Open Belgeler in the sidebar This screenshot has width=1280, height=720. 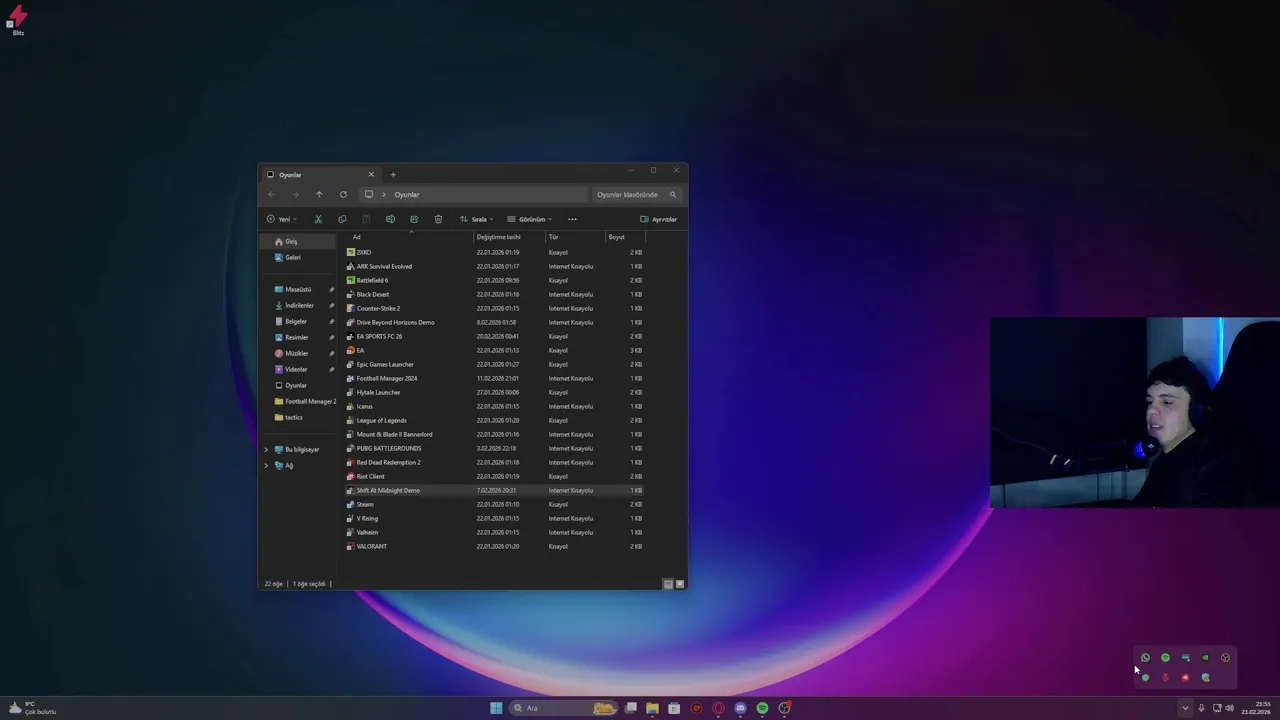[298, 321]
